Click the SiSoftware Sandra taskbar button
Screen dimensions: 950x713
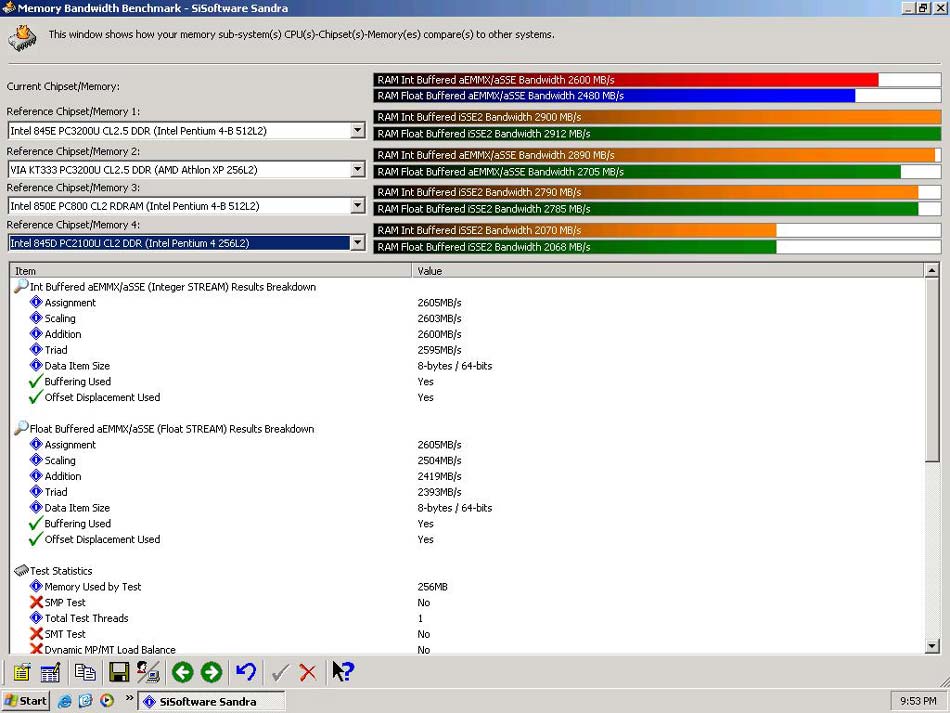click(x=212, y=701)
